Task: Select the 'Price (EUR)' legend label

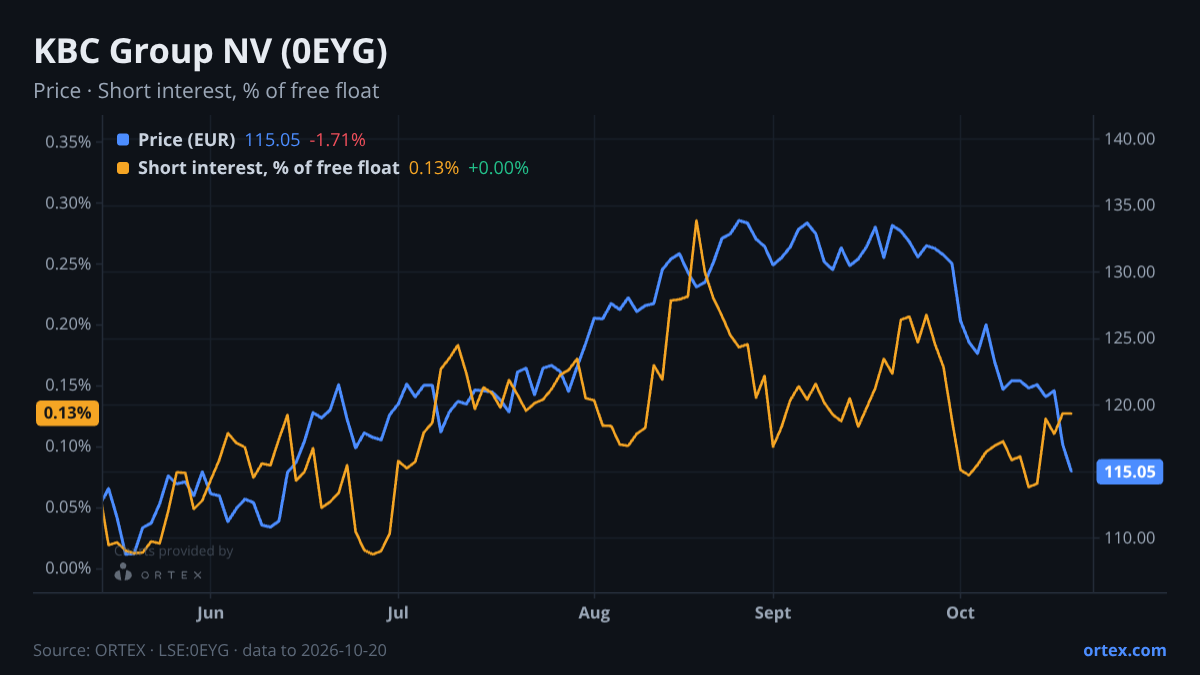Action: (x=187, y=140)
